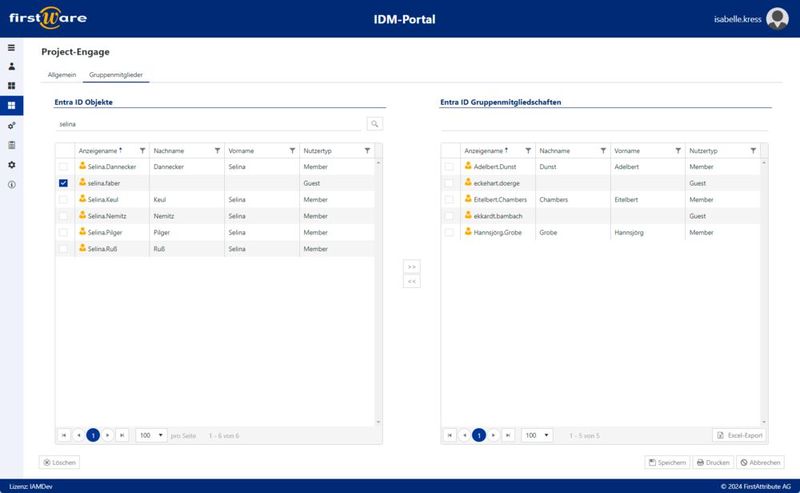Remove members with the << button

pyautogui.click(x=412, y=281)
